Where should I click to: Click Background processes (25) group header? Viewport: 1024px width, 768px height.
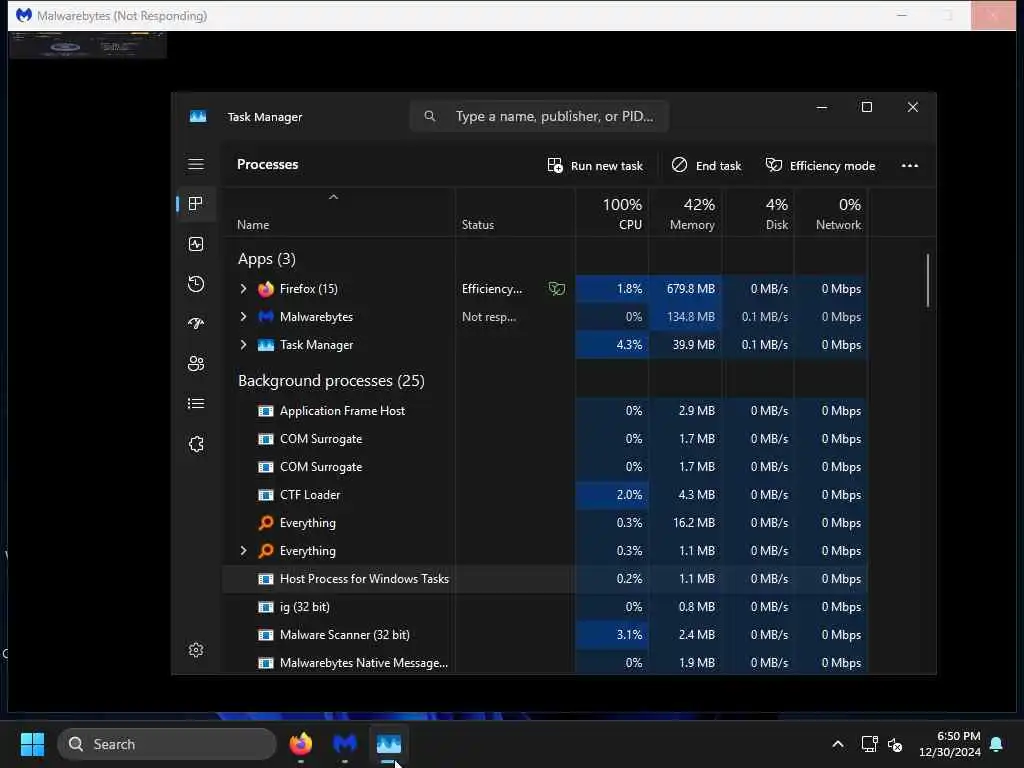[x=331, y=381]
